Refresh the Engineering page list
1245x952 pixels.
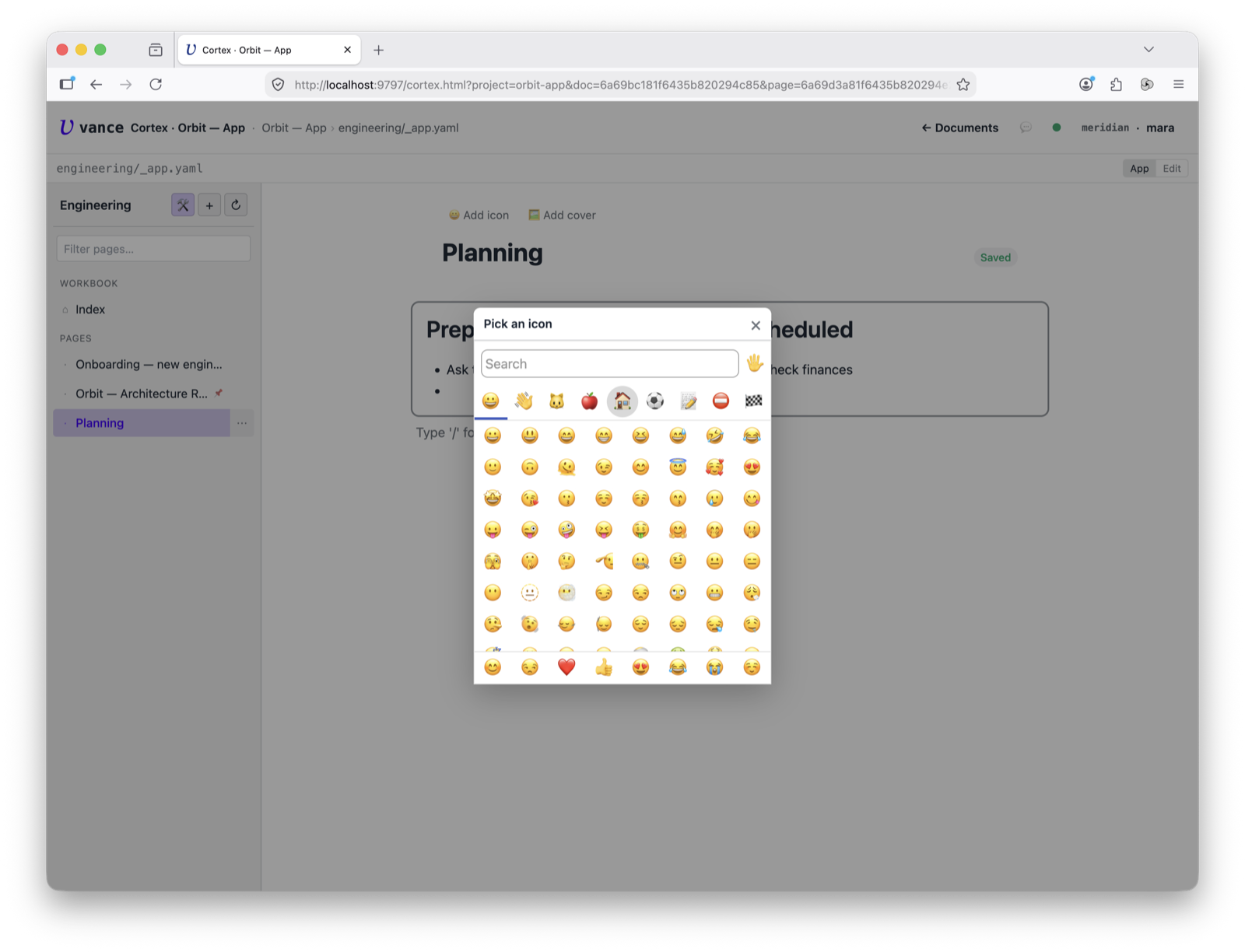pos(236,205)
